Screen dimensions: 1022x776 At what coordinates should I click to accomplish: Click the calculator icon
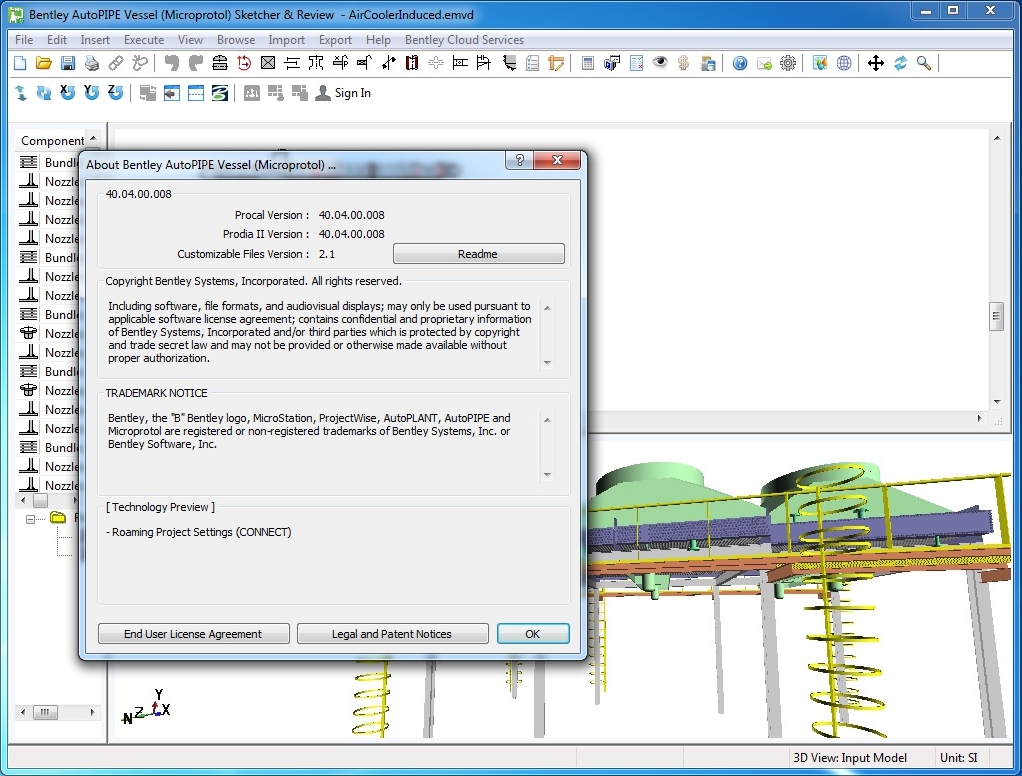coord(587,63)
